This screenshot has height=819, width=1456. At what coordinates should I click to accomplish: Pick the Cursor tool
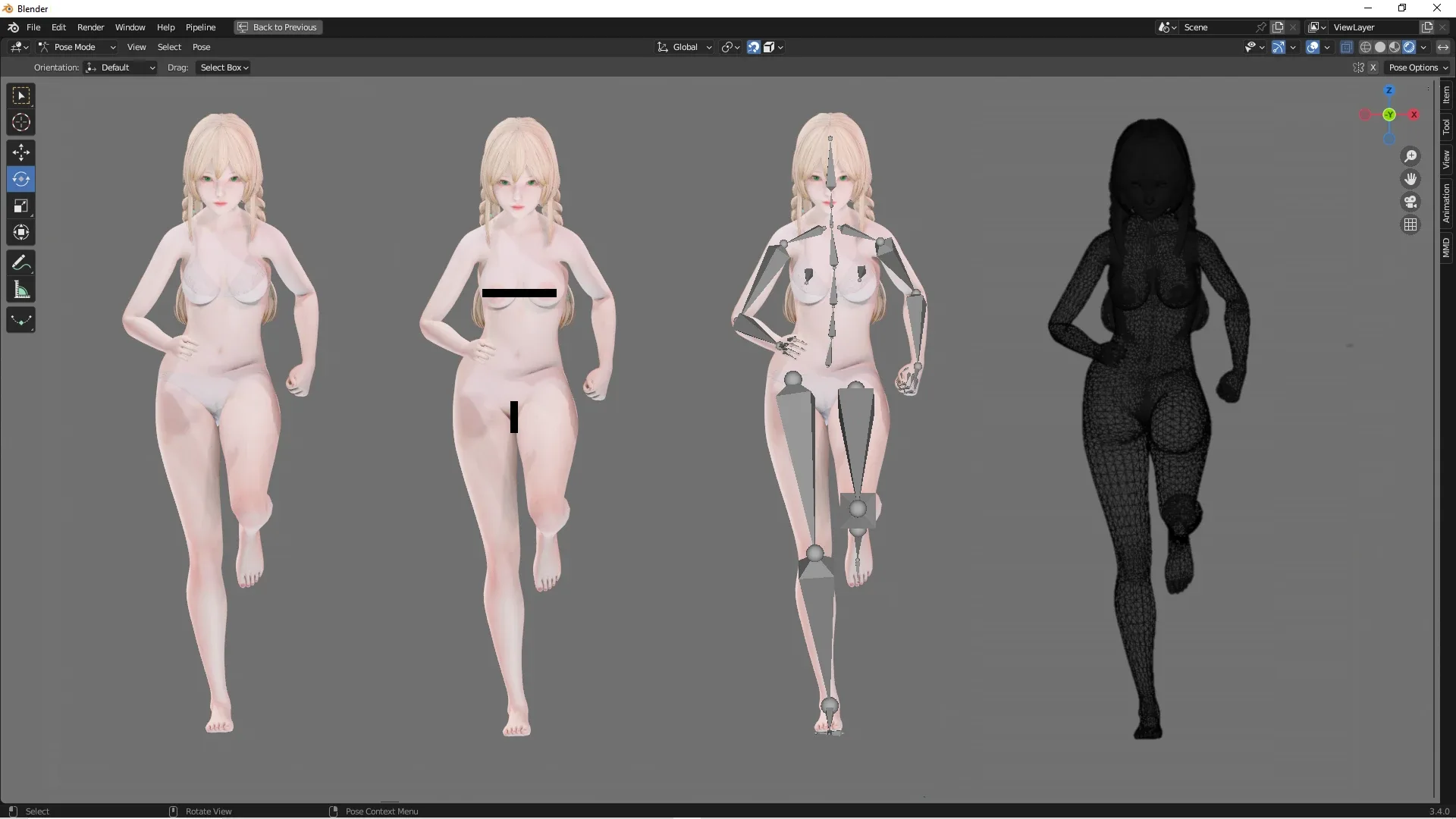tap(21, 122)
